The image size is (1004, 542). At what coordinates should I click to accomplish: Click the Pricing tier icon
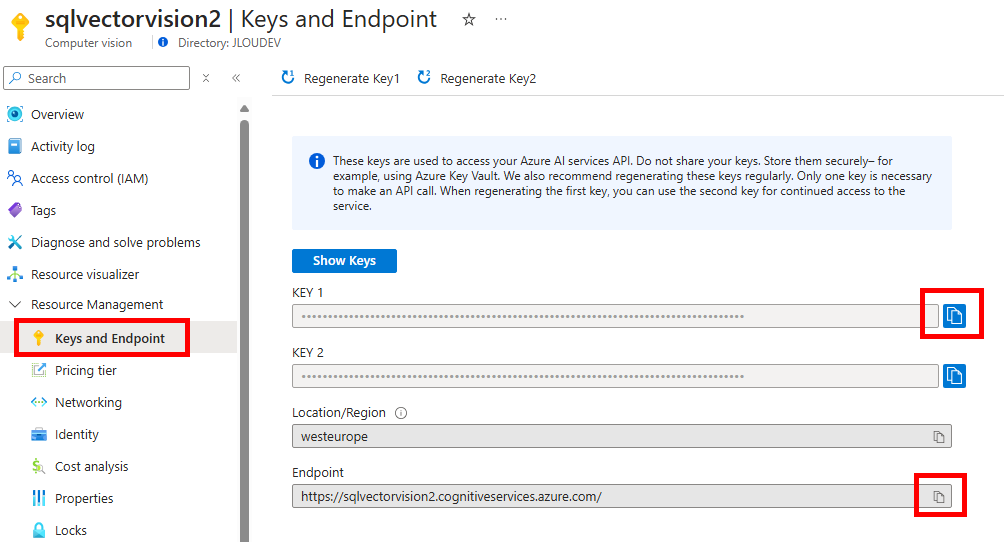38,370
